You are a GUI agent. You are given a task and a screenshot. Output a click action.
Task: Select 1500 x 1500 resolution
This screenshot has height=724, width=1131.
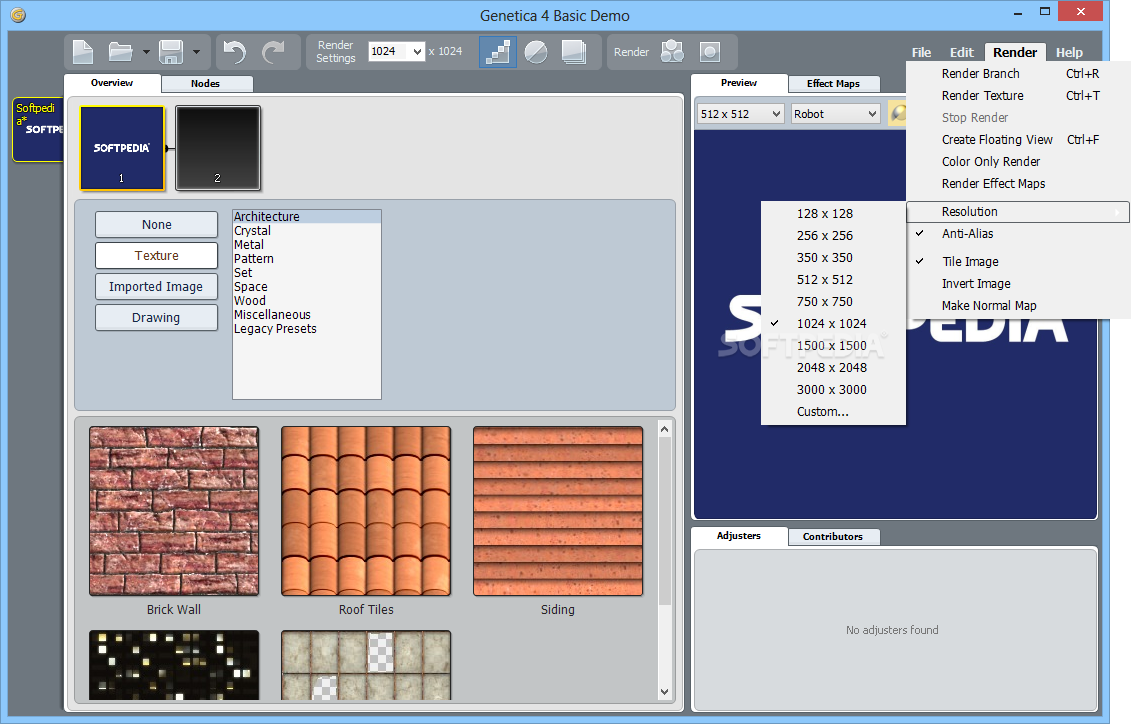coord(831,345)
